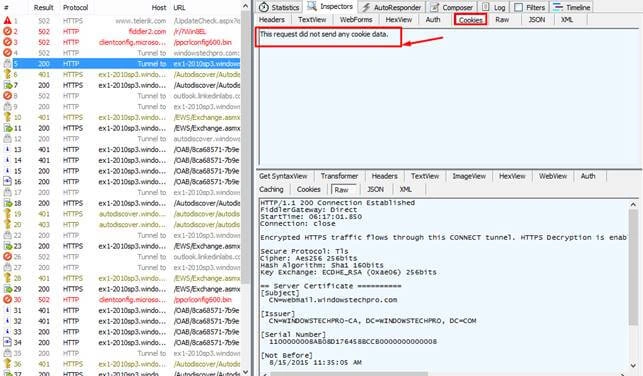This screenshot has height=376, width=643.
Task: Select request Cookies inspector tab
Action: coord(470,20)
